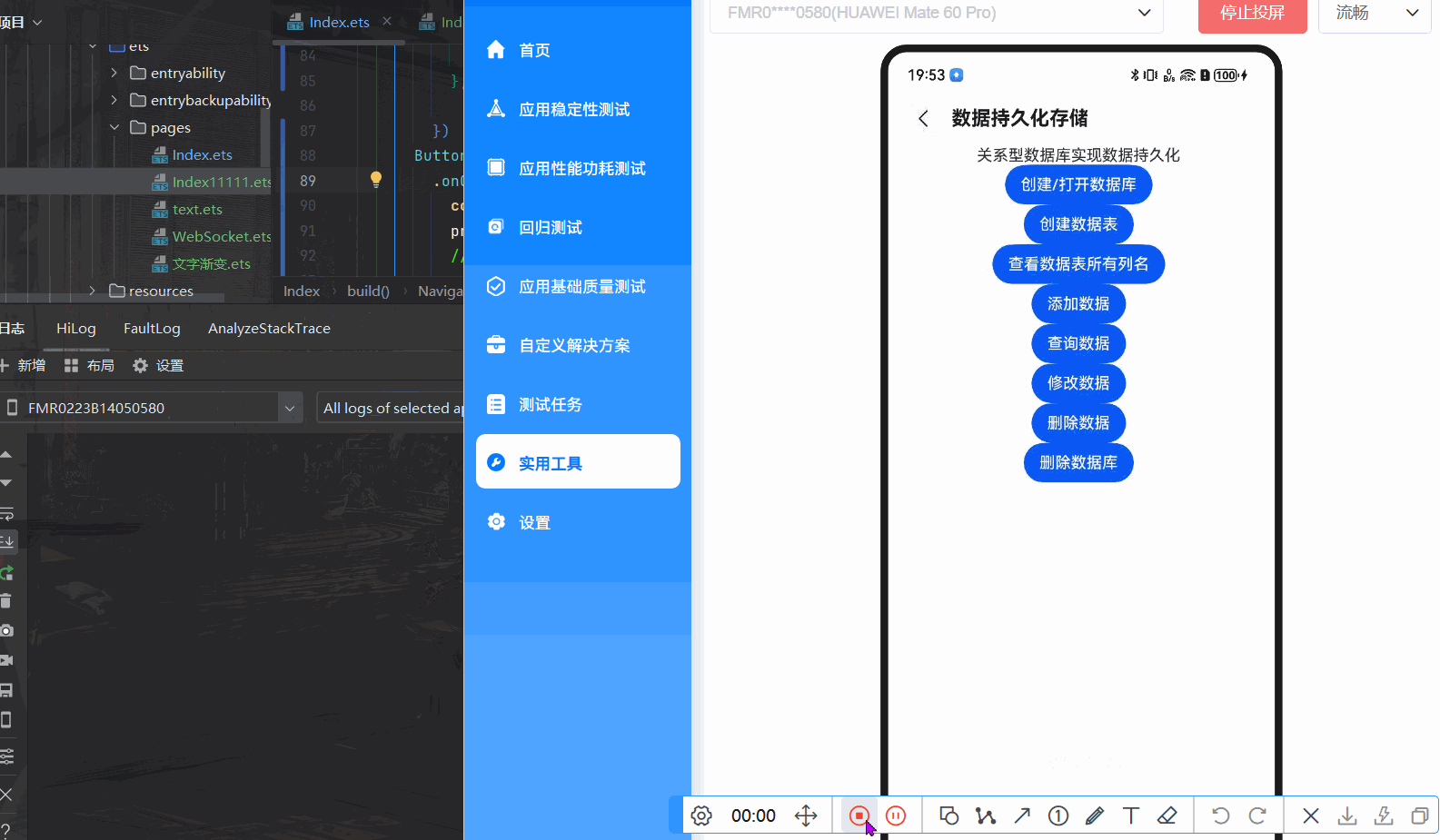Tap 查看数据表所有列名 button
The height and width of the screenshot is (840, 1440).
pos(1078,264)
